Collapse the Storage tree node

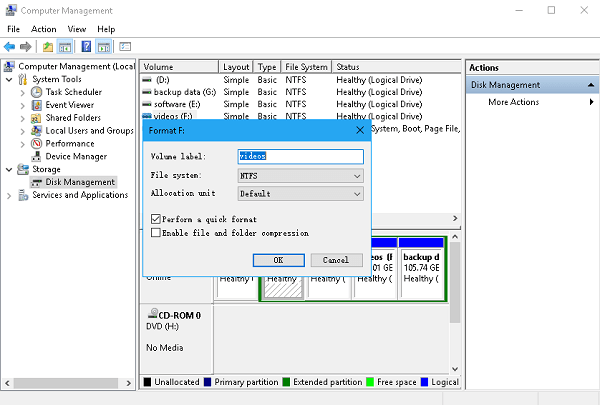9,169
